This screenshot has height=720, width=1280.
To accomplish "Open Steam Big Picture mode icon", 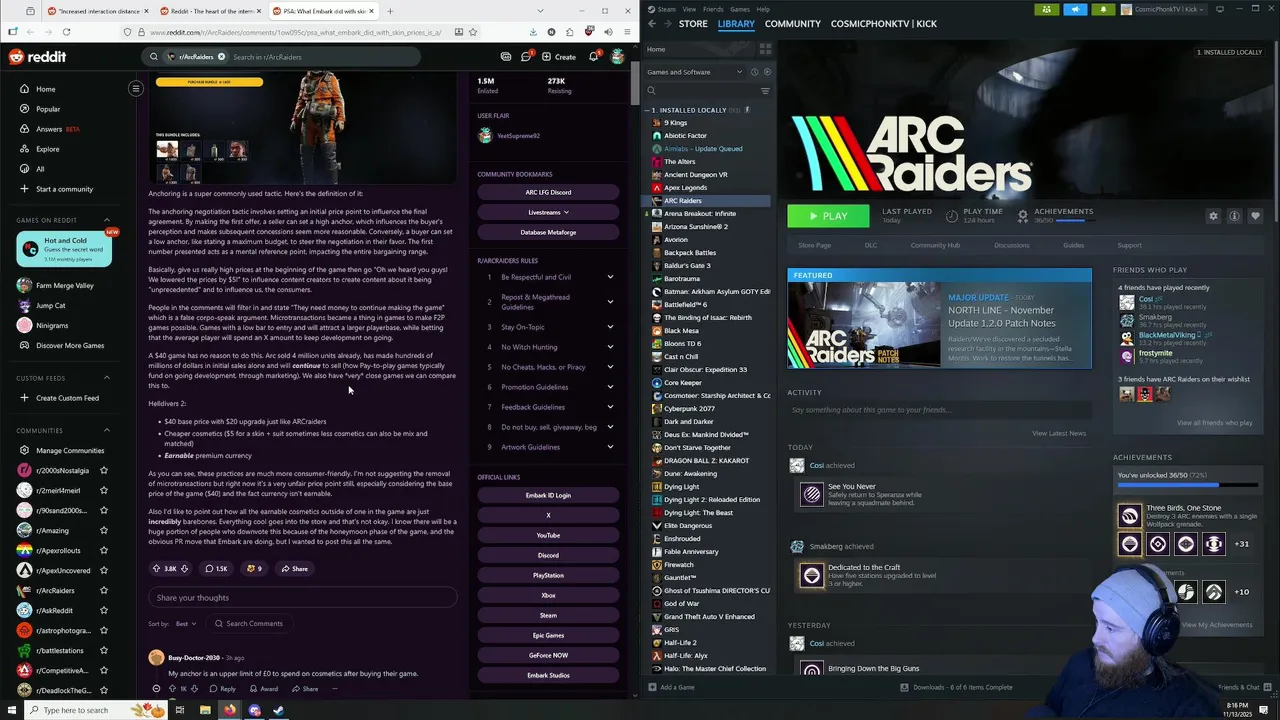I will tap(1219, 9).
